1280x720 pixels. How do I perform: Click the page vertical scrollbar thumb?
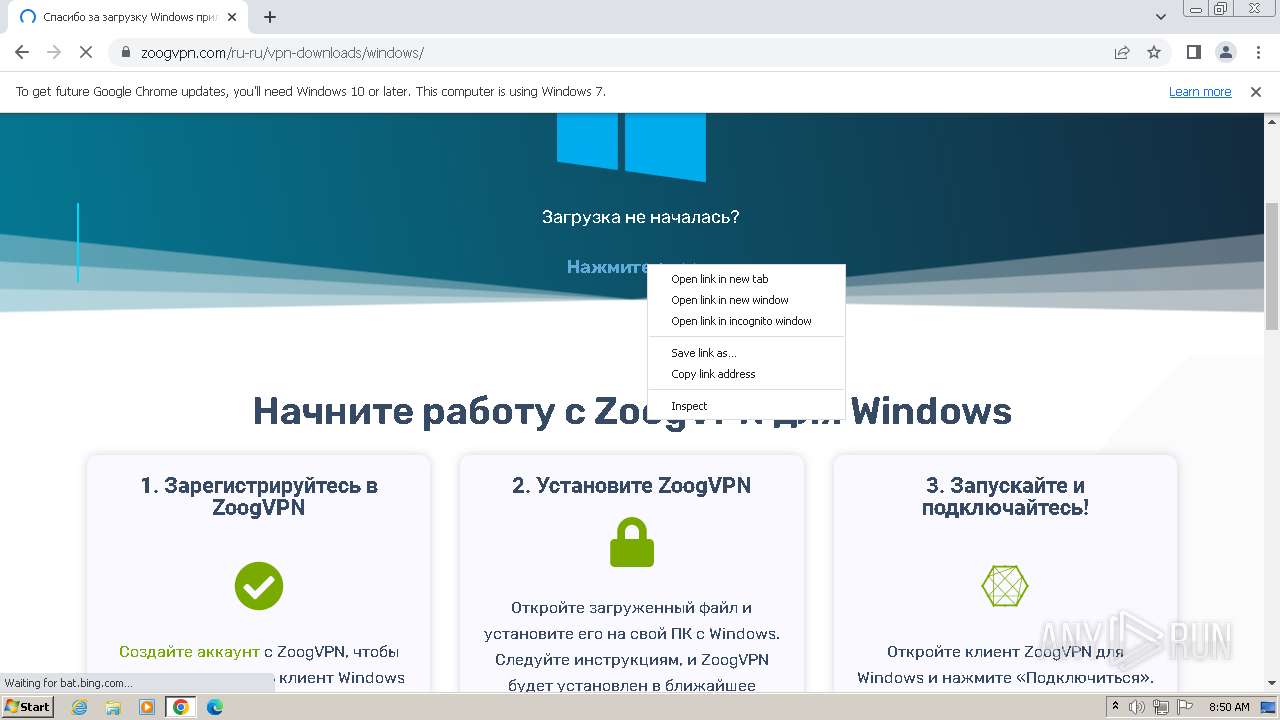pos(1272,265)
